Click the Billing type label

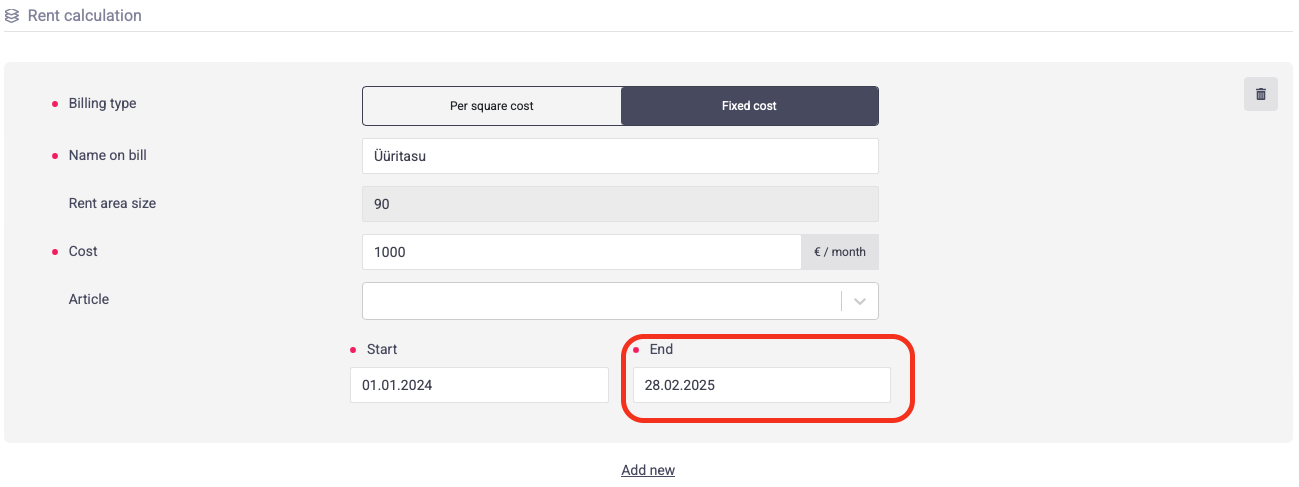102,103
